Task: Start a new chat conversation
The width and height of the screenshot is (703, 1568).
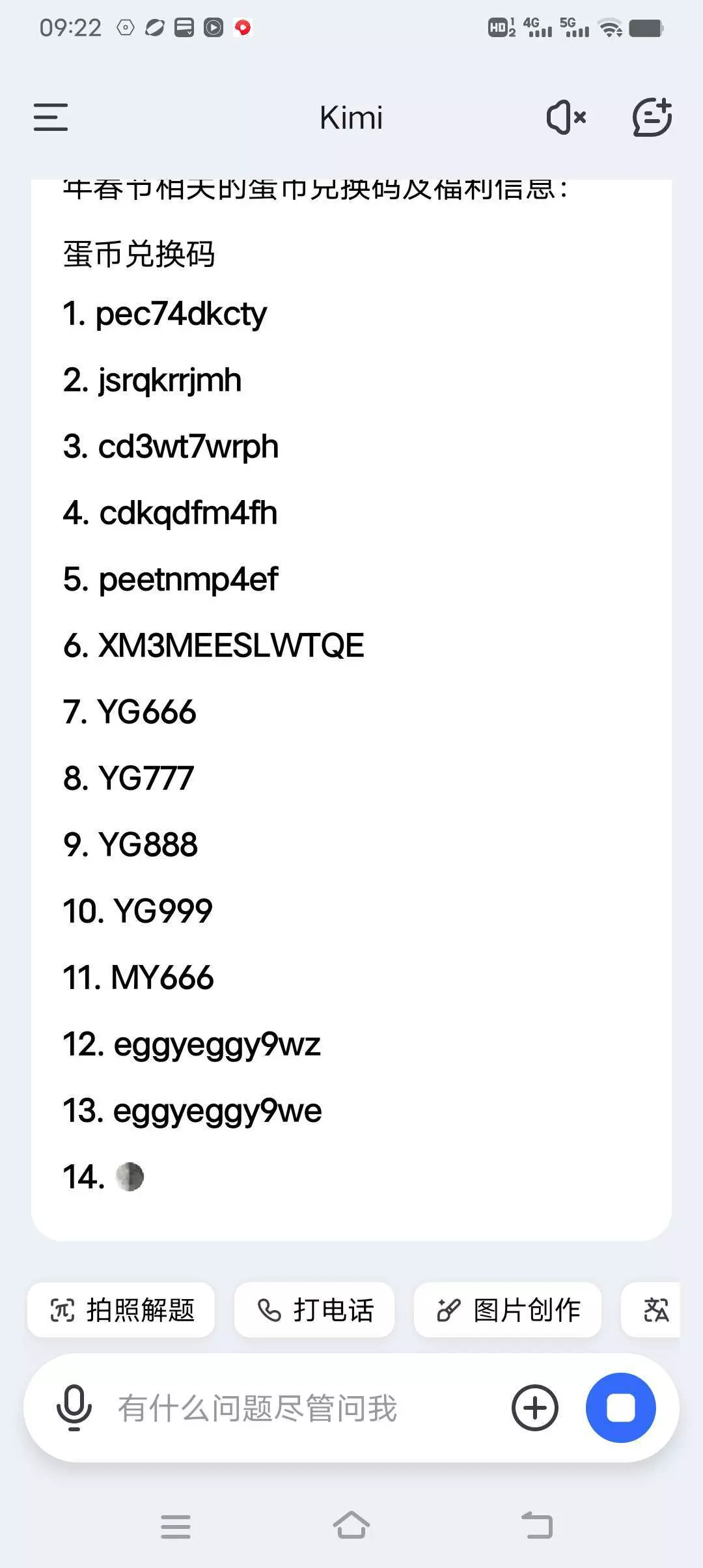Action: pyautogui.click(x=652, y=118)
